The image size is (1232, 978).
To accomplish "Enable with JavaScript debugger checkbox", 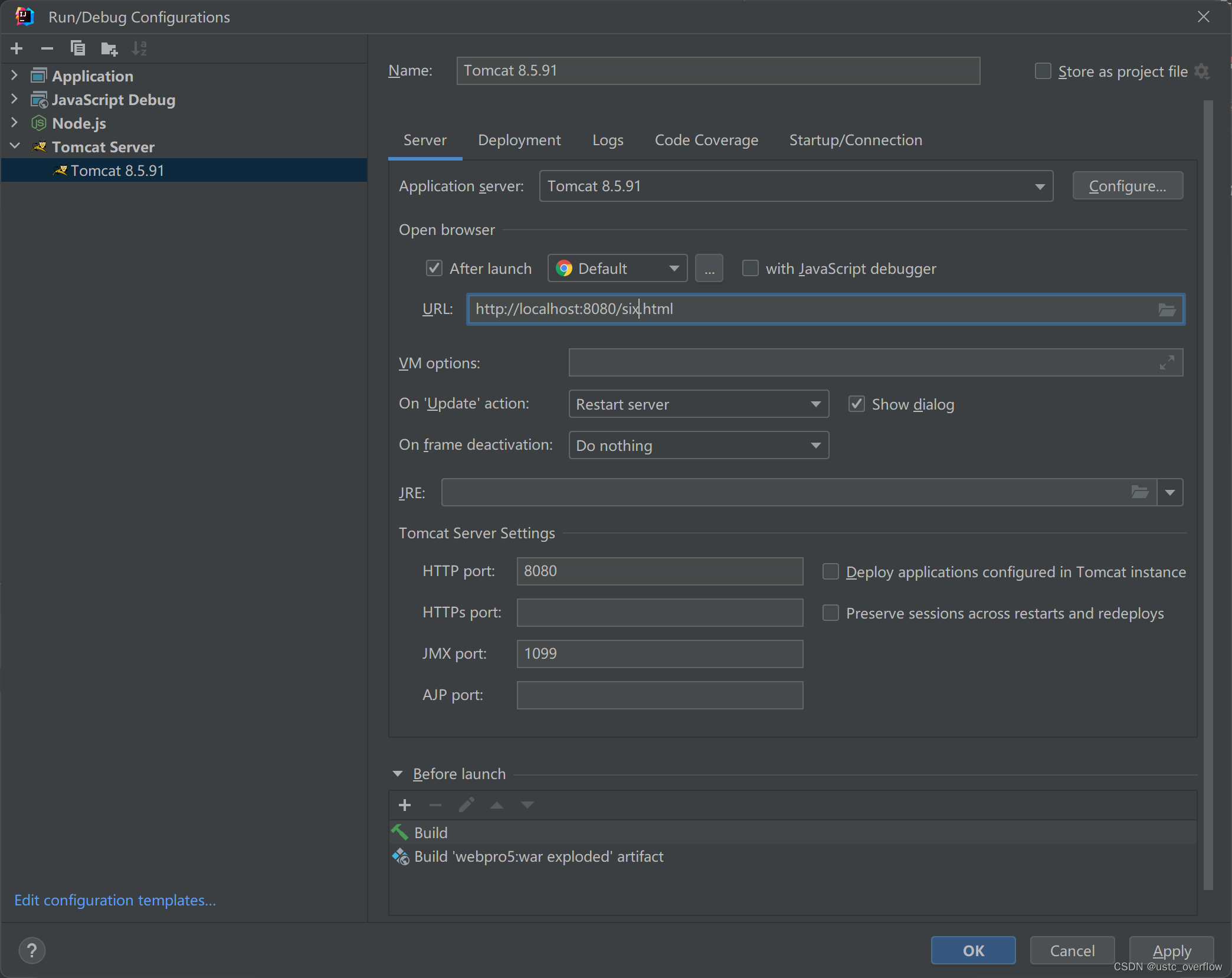I will coord(750,269).
